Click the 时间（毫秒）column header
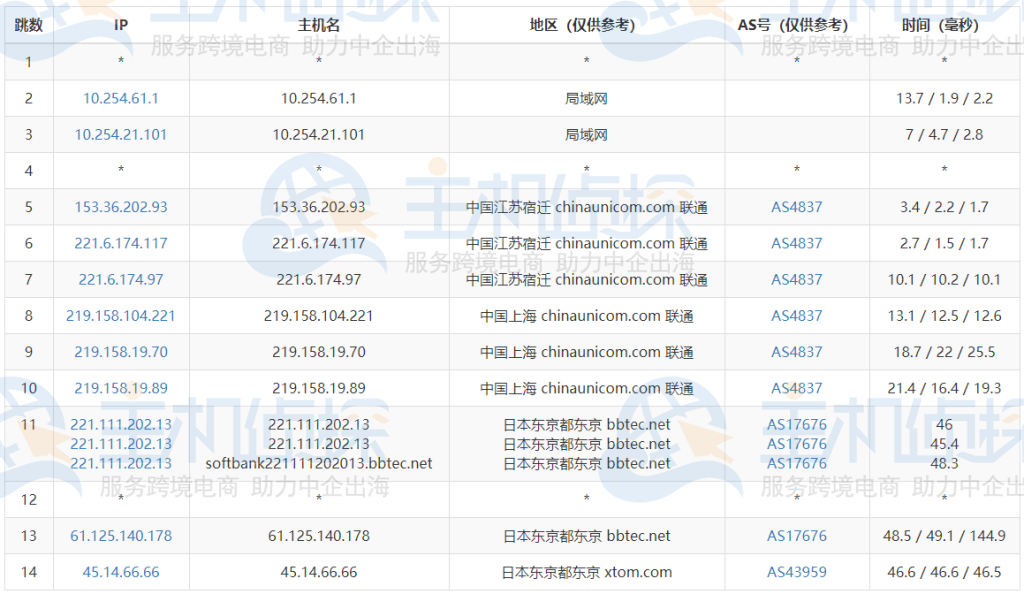This screenshot has height=594, width=1024. [944, 26]
